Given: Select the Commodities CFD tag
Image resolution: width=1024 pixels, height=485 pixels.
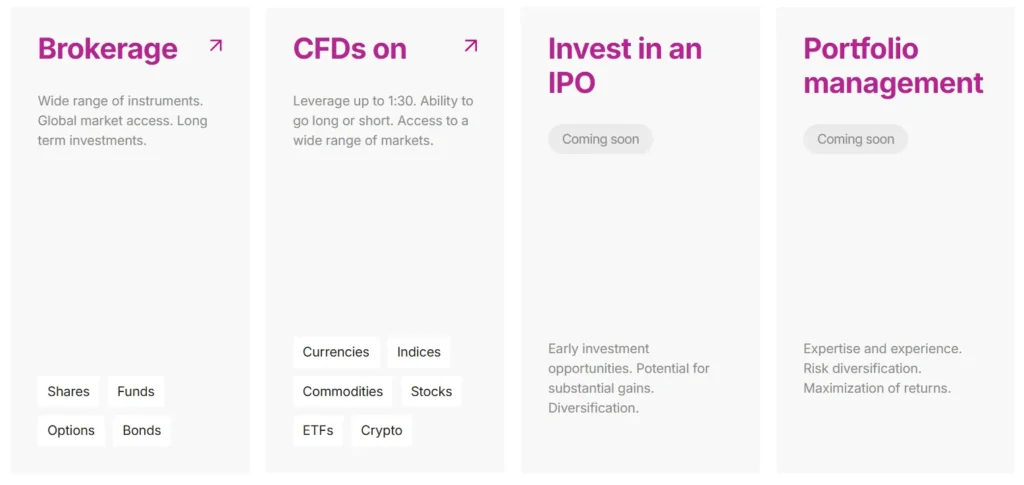Looking at the screenshot, I should click(x=343, y=391).
